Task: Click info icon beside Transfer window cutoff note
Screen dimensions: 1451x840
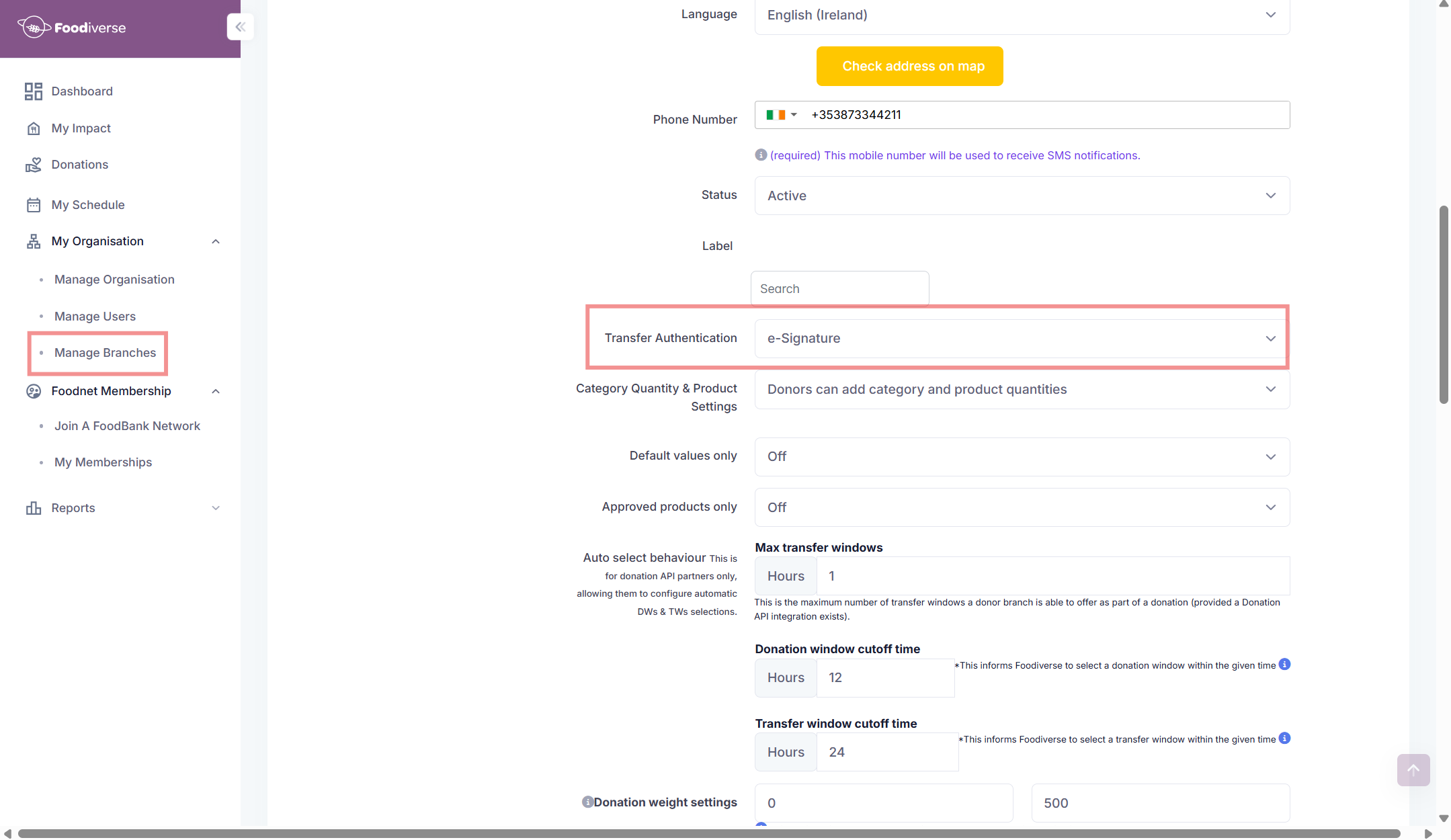Action: tap(1284, 739)
